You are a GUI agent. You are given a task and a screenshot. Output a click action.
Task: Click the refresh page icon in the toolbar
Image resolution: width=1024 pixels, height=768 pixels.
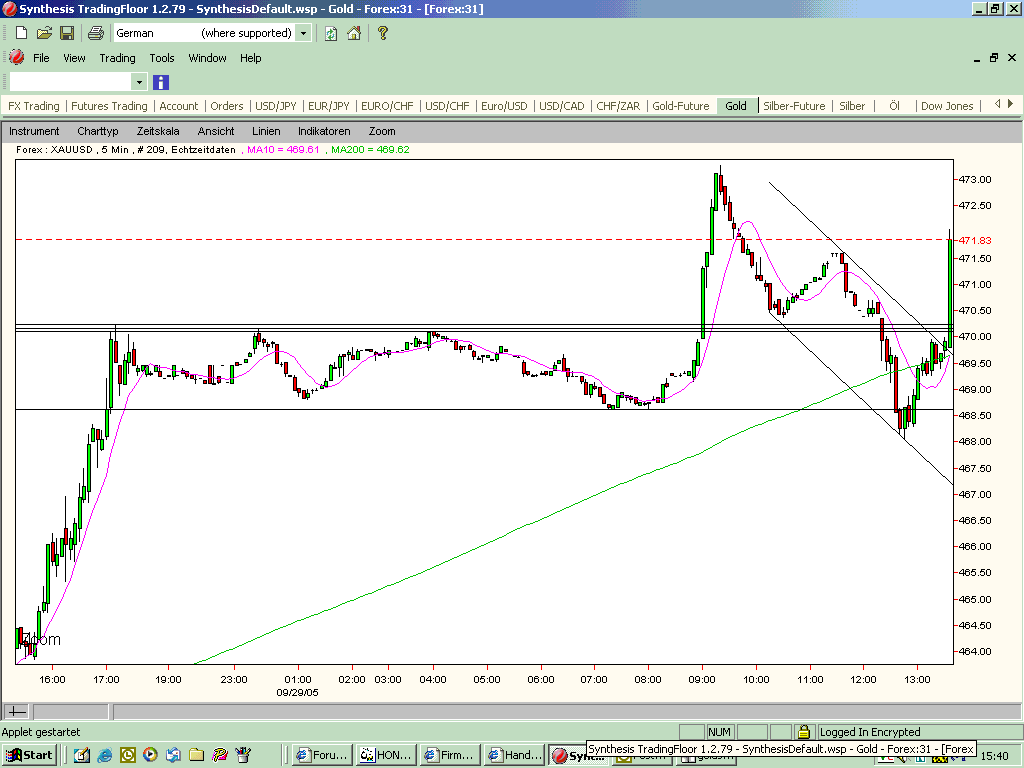click(331, 33)
